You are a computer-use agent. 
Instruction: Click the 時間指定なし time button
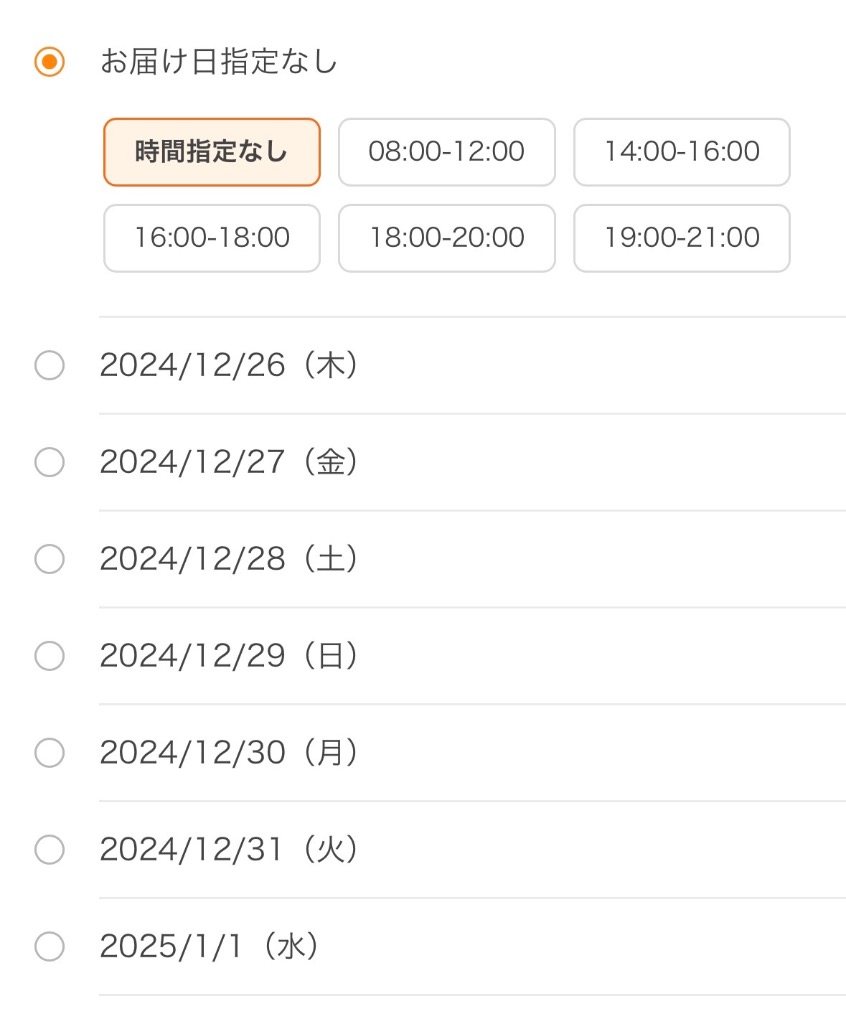(212, 152)
